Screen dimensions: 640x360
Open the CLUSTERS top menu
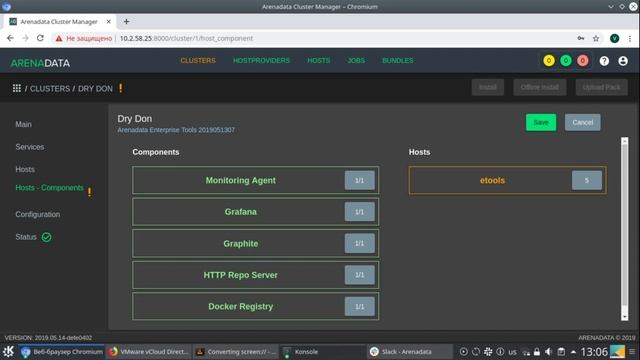coord(198,60)
